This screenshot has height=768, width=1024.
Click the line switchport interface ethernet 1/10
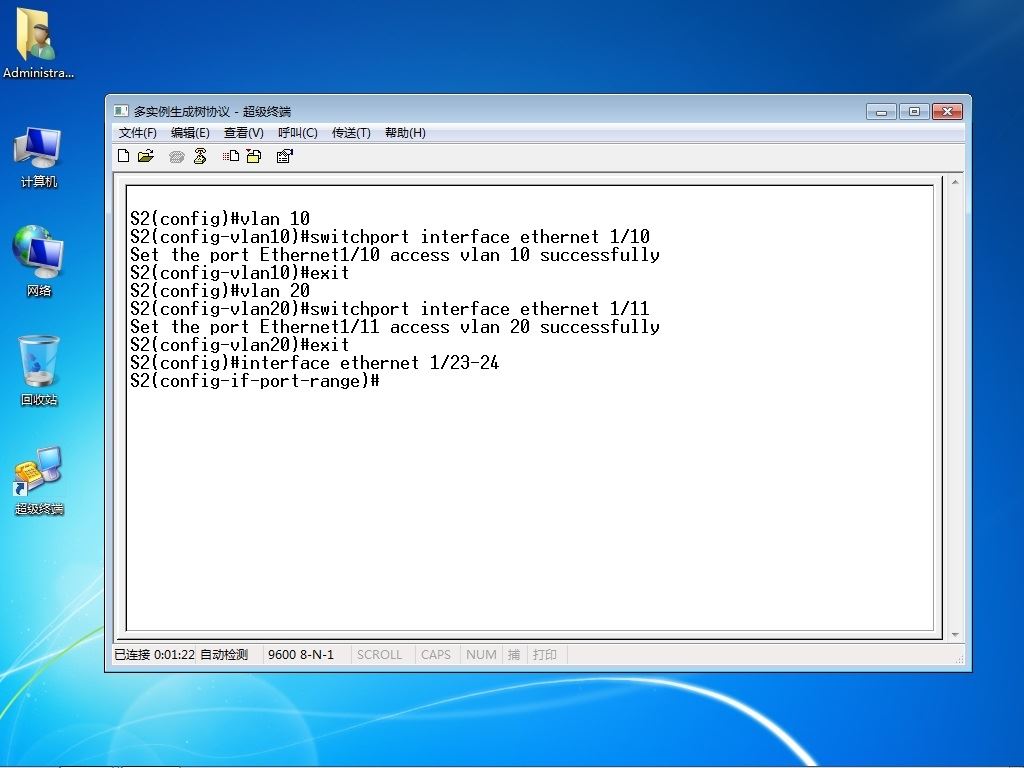tap(480, 236)
